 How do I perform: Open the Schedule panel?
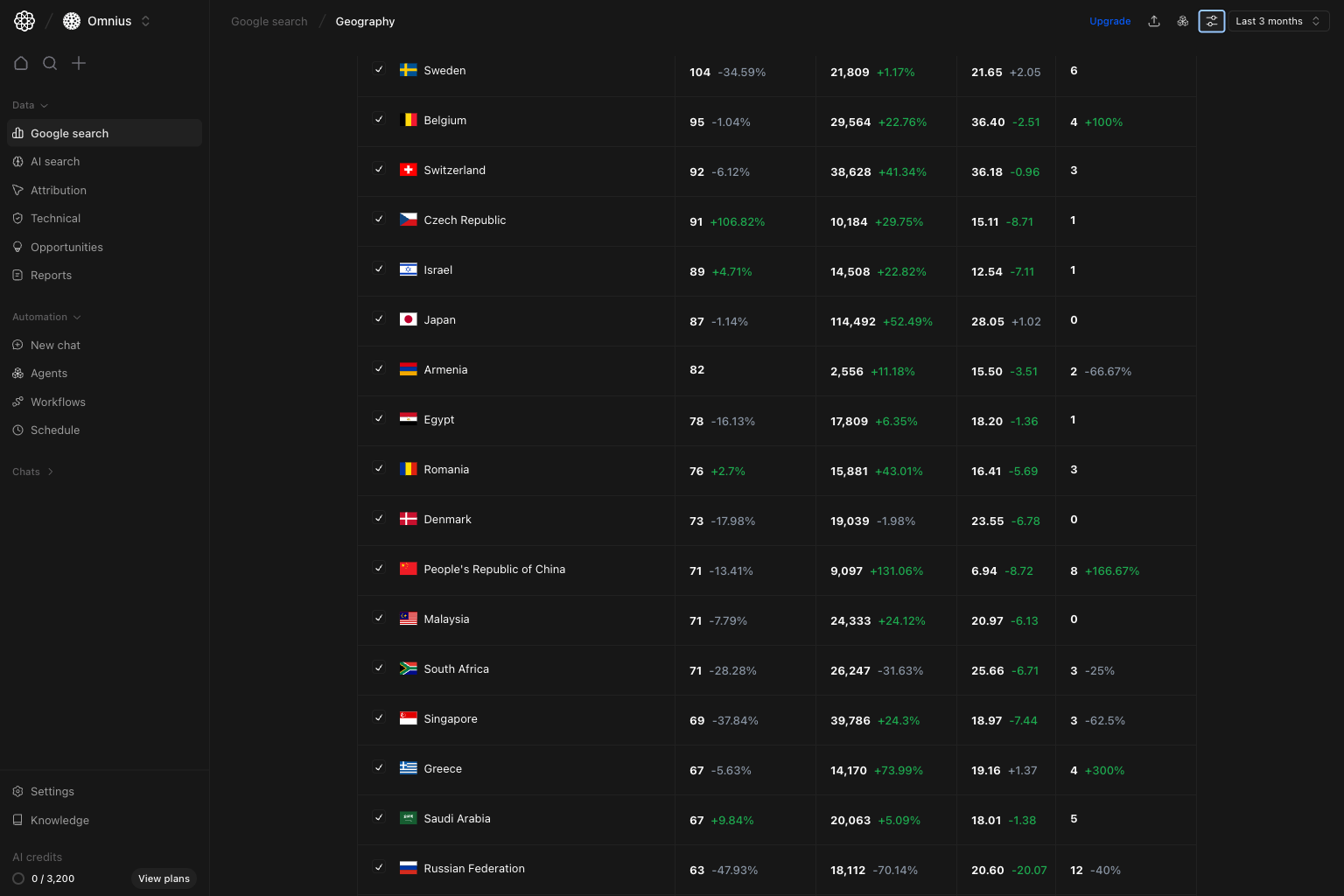[x=55, y=430]
